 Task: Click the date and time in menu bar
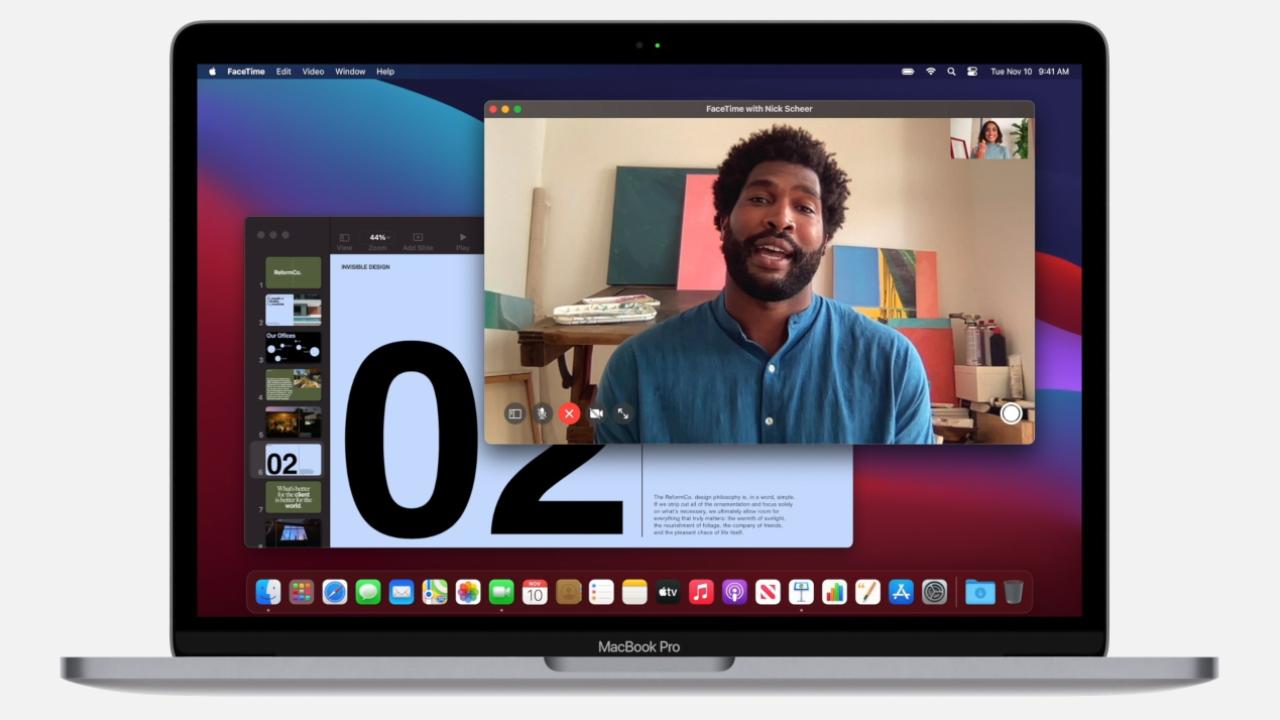point(1029,72)
